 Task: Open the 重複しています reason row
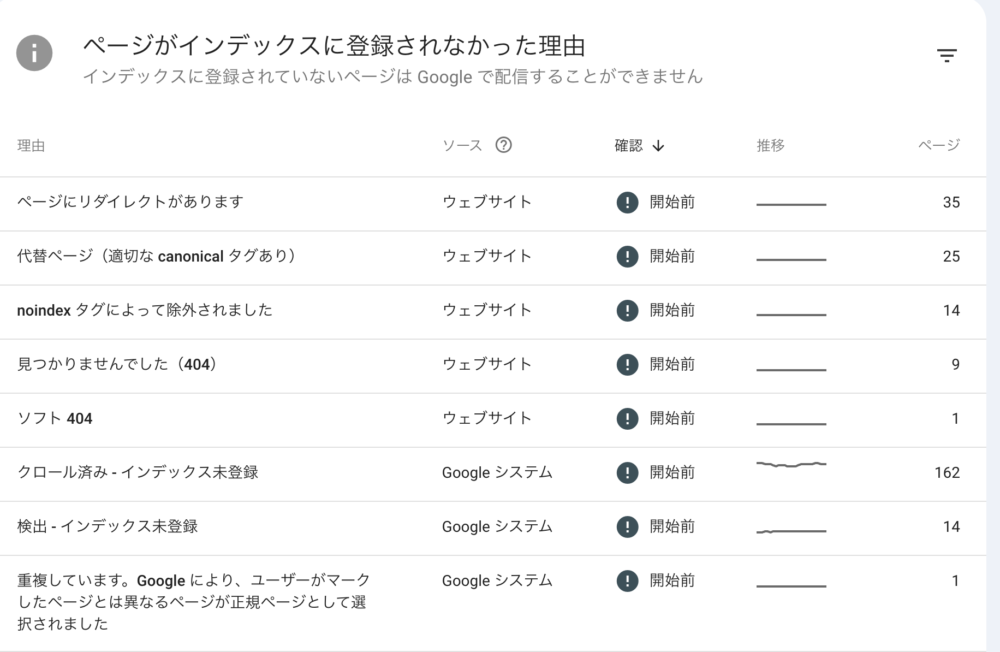click(x=493, y=603)
